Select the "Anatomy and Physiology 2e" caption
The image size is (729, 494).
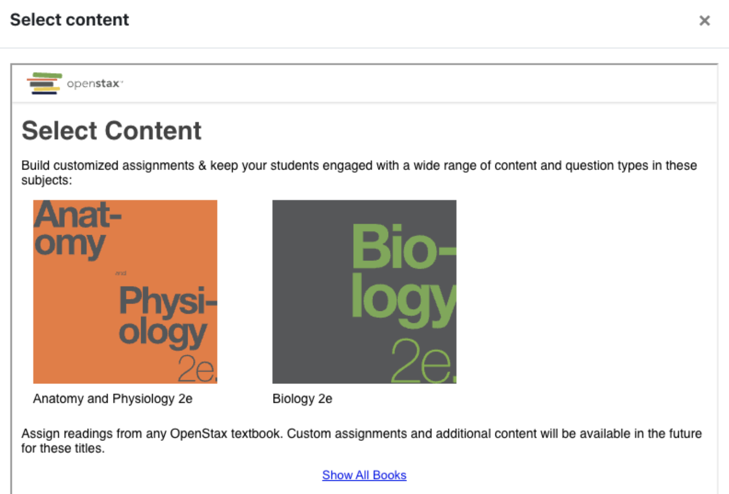(x=112, y=399)
